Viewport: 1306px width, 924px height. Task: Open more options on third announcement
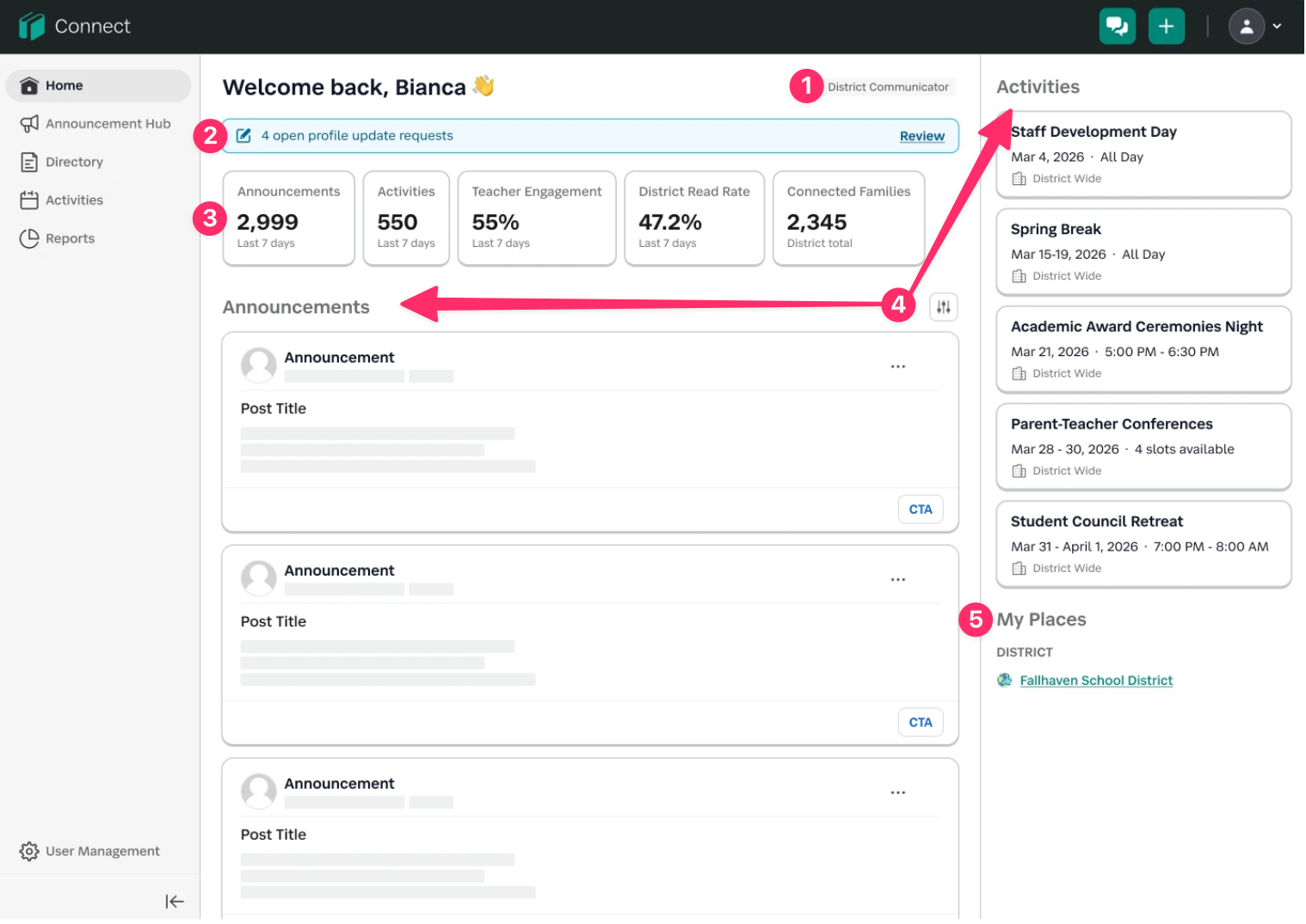click(898, 794)
